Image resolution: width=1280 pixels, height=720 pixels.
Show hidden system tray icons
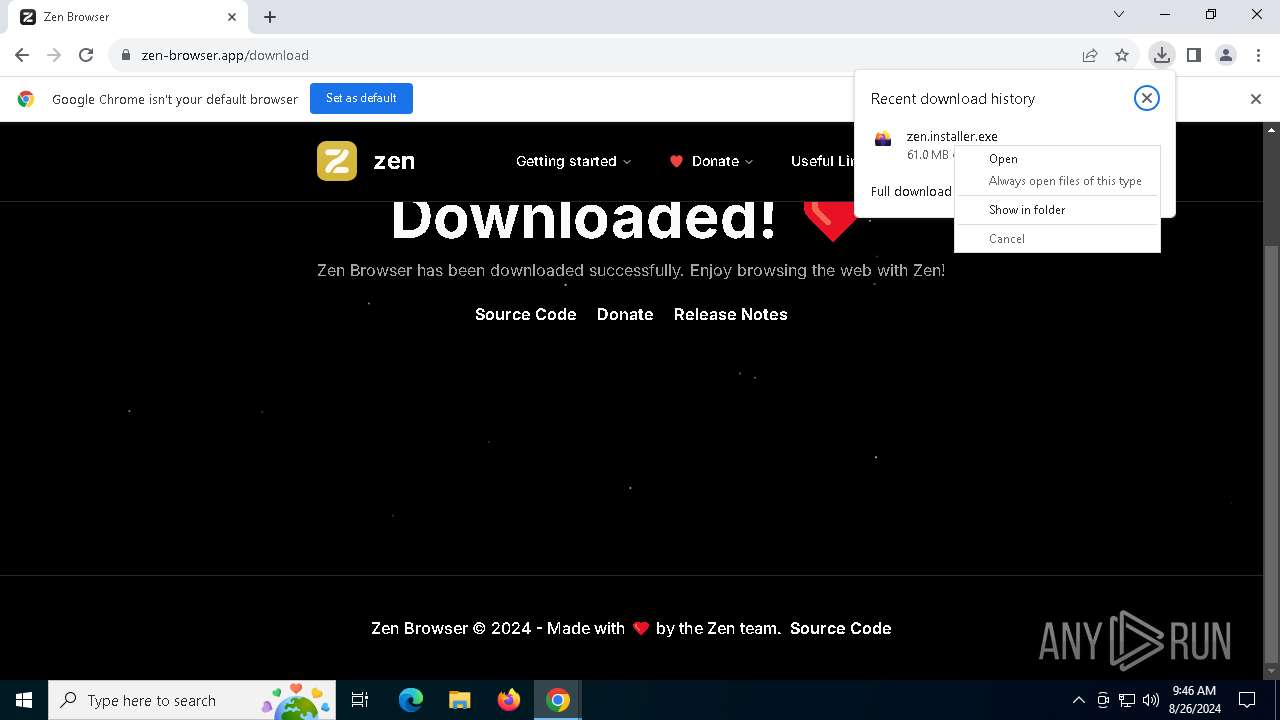pyautogui.click(x=1078, y=700)
